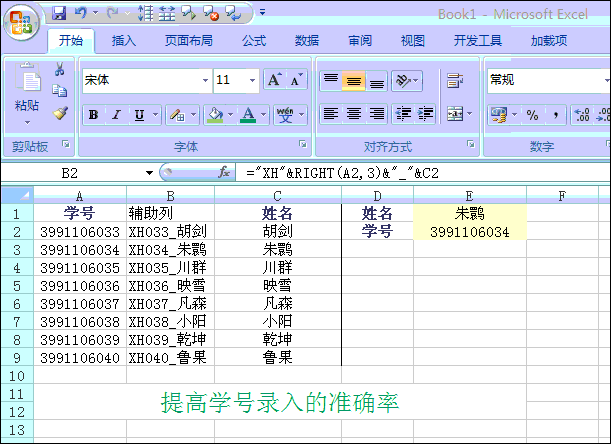The height and width of the screenshot is (444, 611).
Task: Switch to the 页面布局 tab
Action: coord(189,41)
